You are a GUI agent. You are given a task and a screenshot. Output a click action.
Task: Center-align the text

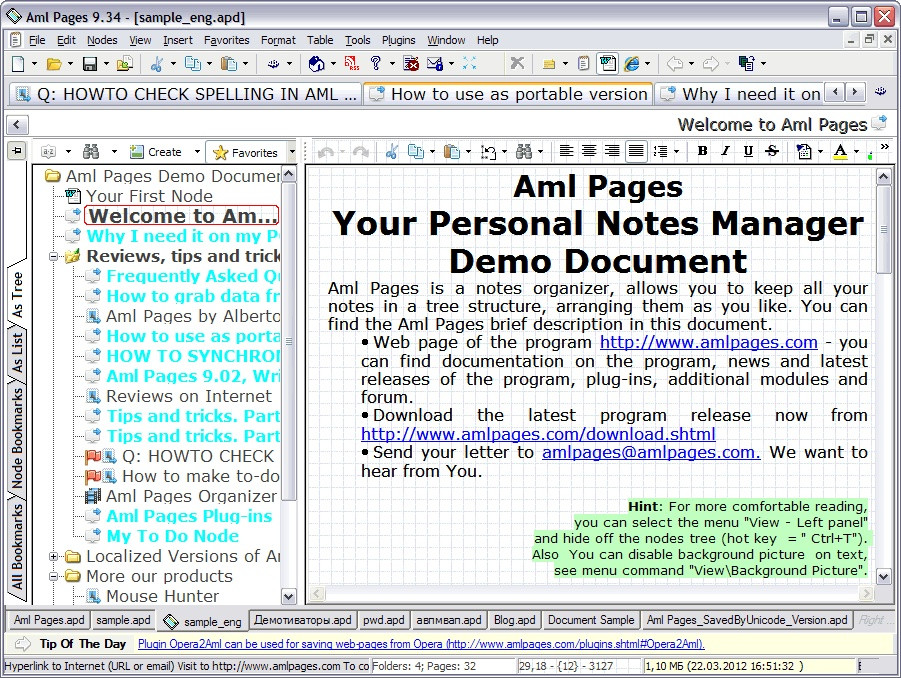point(589,151)
